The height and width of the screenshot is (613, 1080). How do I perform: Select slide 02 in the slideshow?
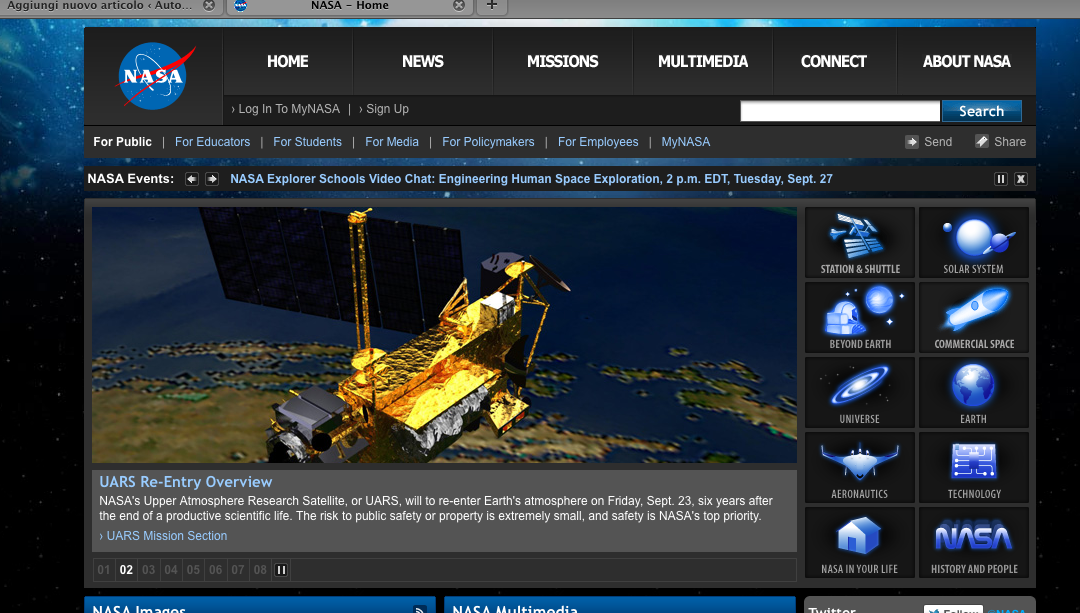point(126,570)
